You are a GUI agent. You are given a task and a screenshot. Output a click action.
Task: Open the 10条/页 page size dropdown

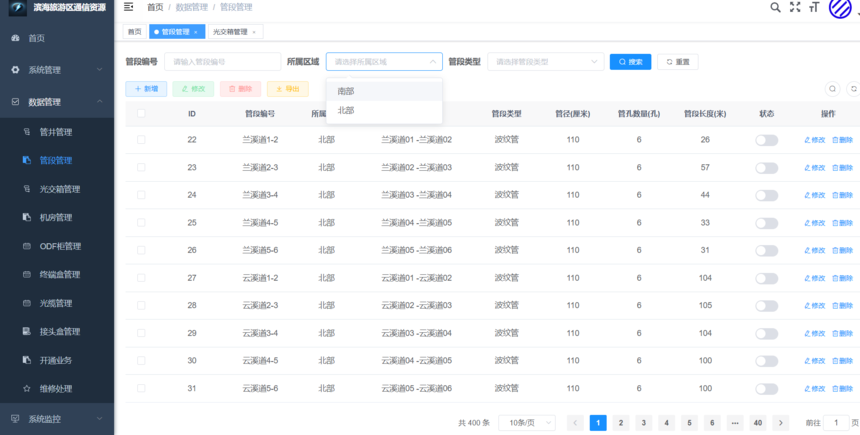pyautogui.click(x=527, y=423)
